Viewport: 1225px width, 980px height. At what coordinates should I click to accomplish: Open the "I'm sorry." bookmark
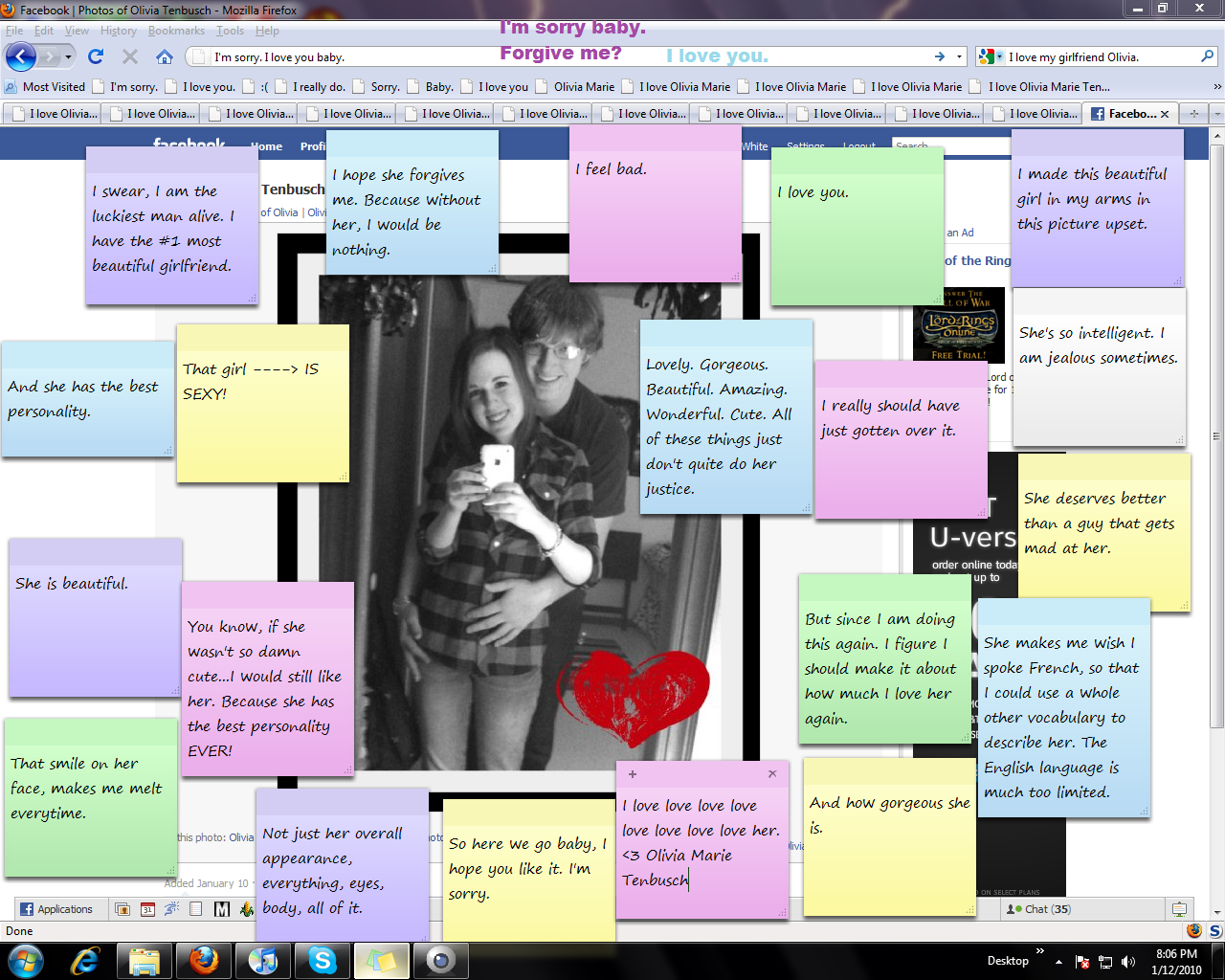pos(125,86)
